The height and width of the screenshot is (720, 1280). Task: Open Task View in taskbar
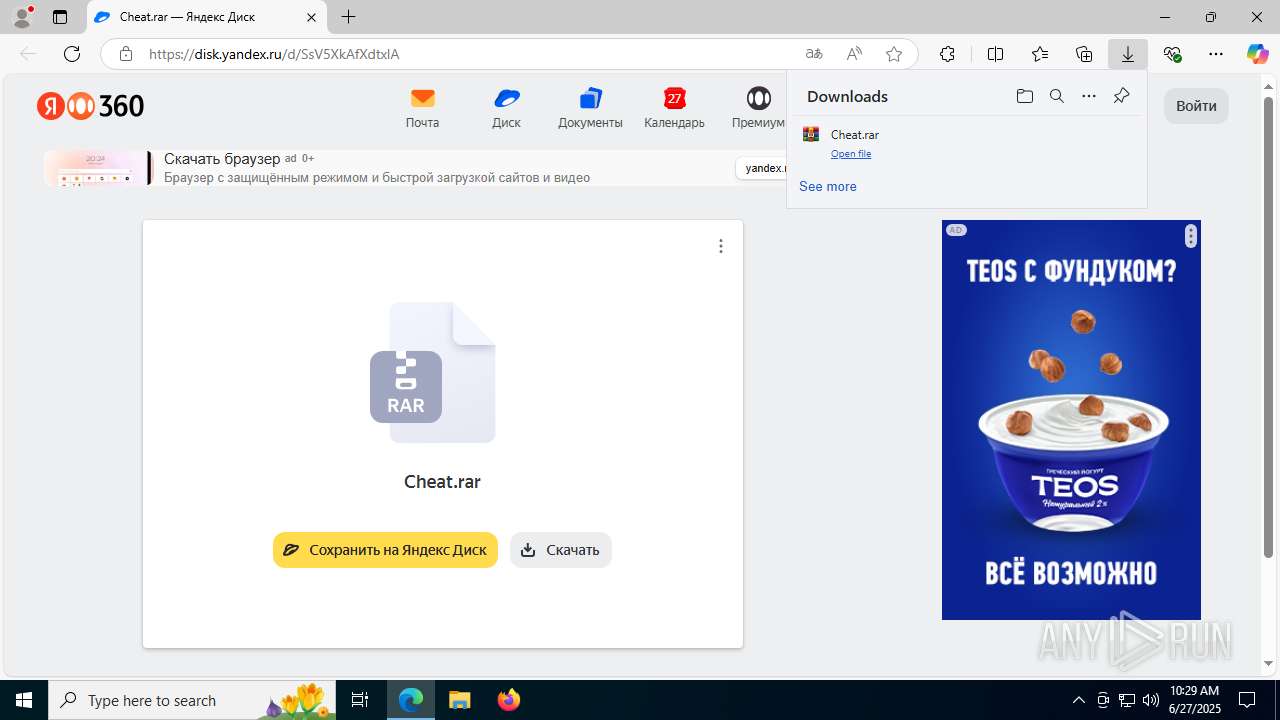tap(360, 700)
